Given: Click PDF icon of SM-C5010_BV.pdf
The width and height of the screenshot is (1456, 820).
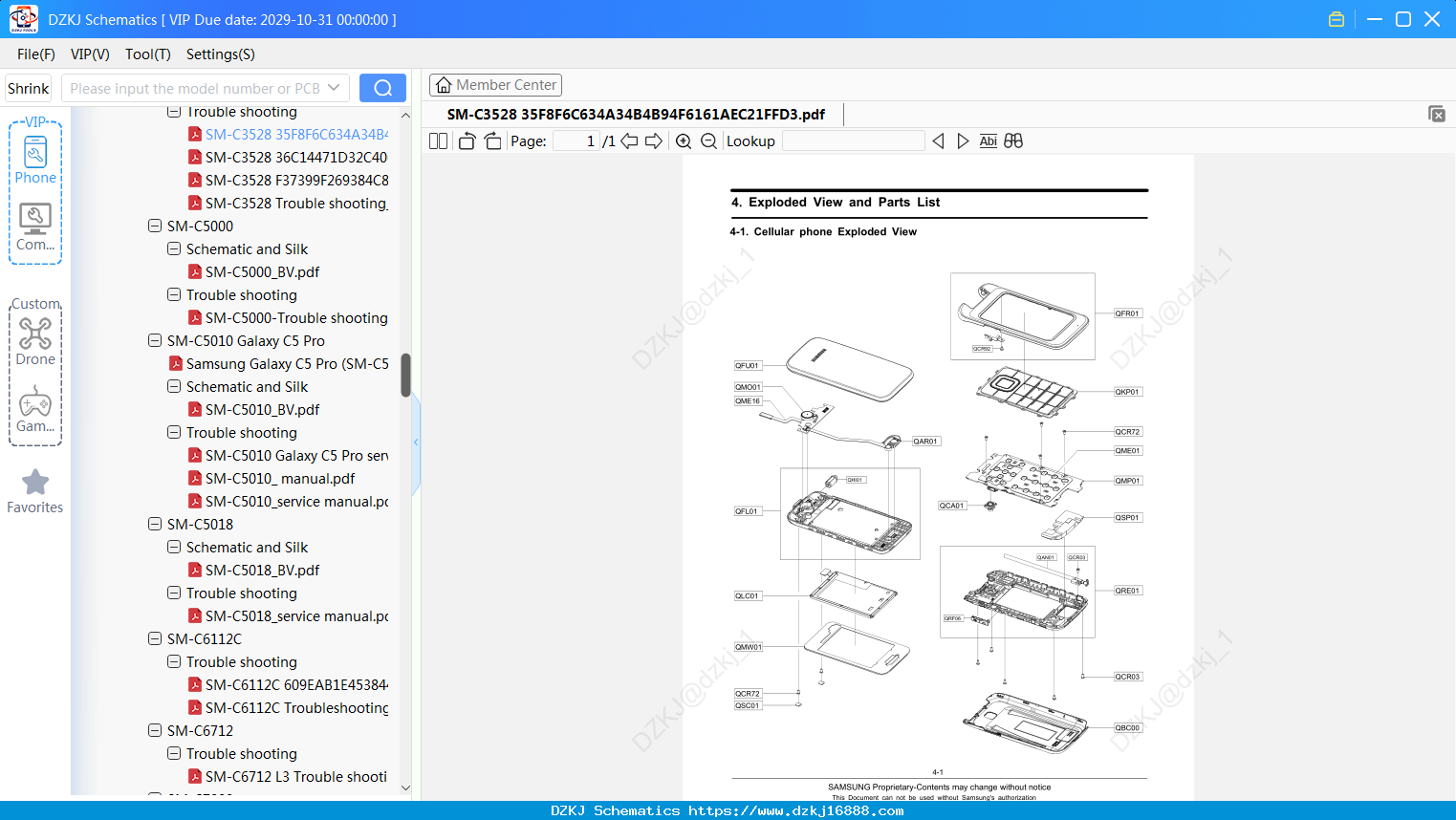Looking at the screenshot, I should (195, 410).
